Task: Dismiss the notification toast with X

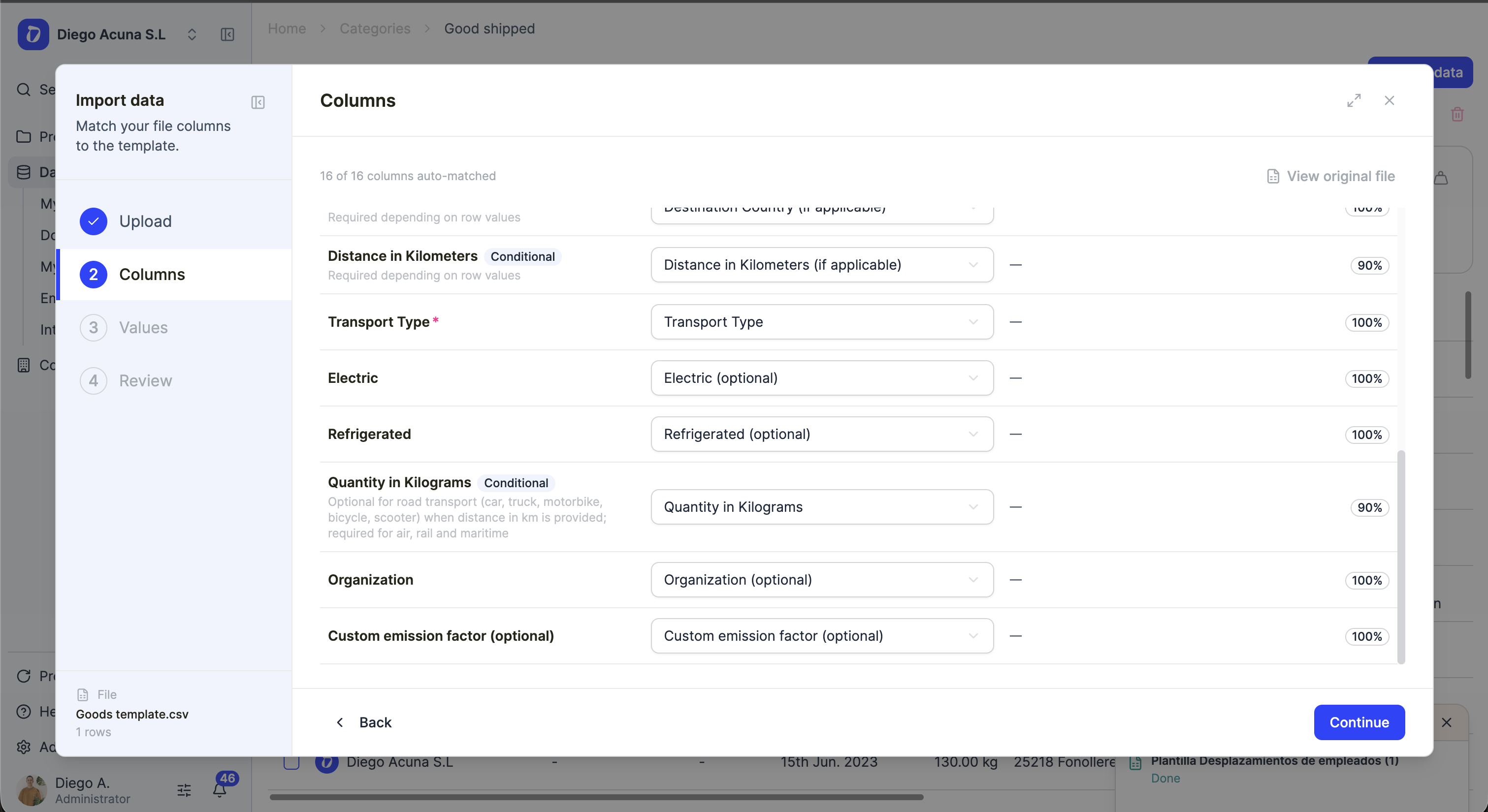Action: (x=1447, y=722)
